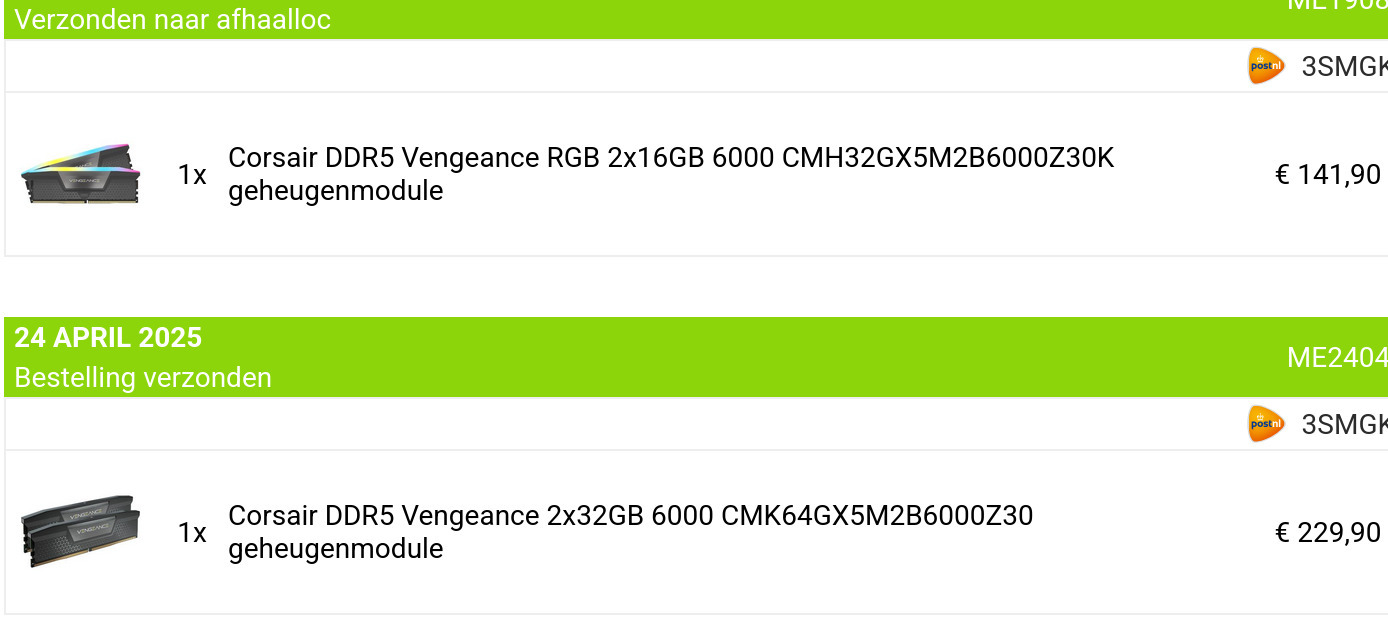Open the Corsair Vengeance RGB product thumbnail
The image size is (1388, 634).
(x=80, y=174)
